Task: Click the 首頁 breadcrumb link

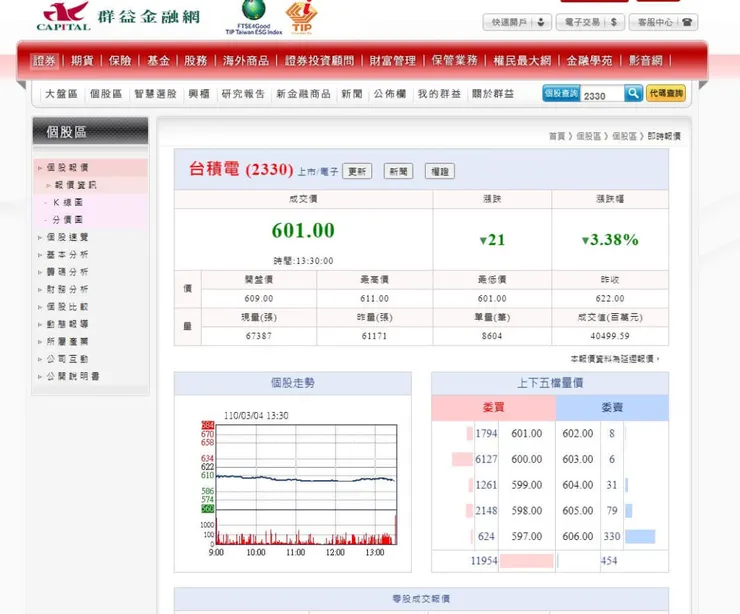Action: click(x=557, y=136)
